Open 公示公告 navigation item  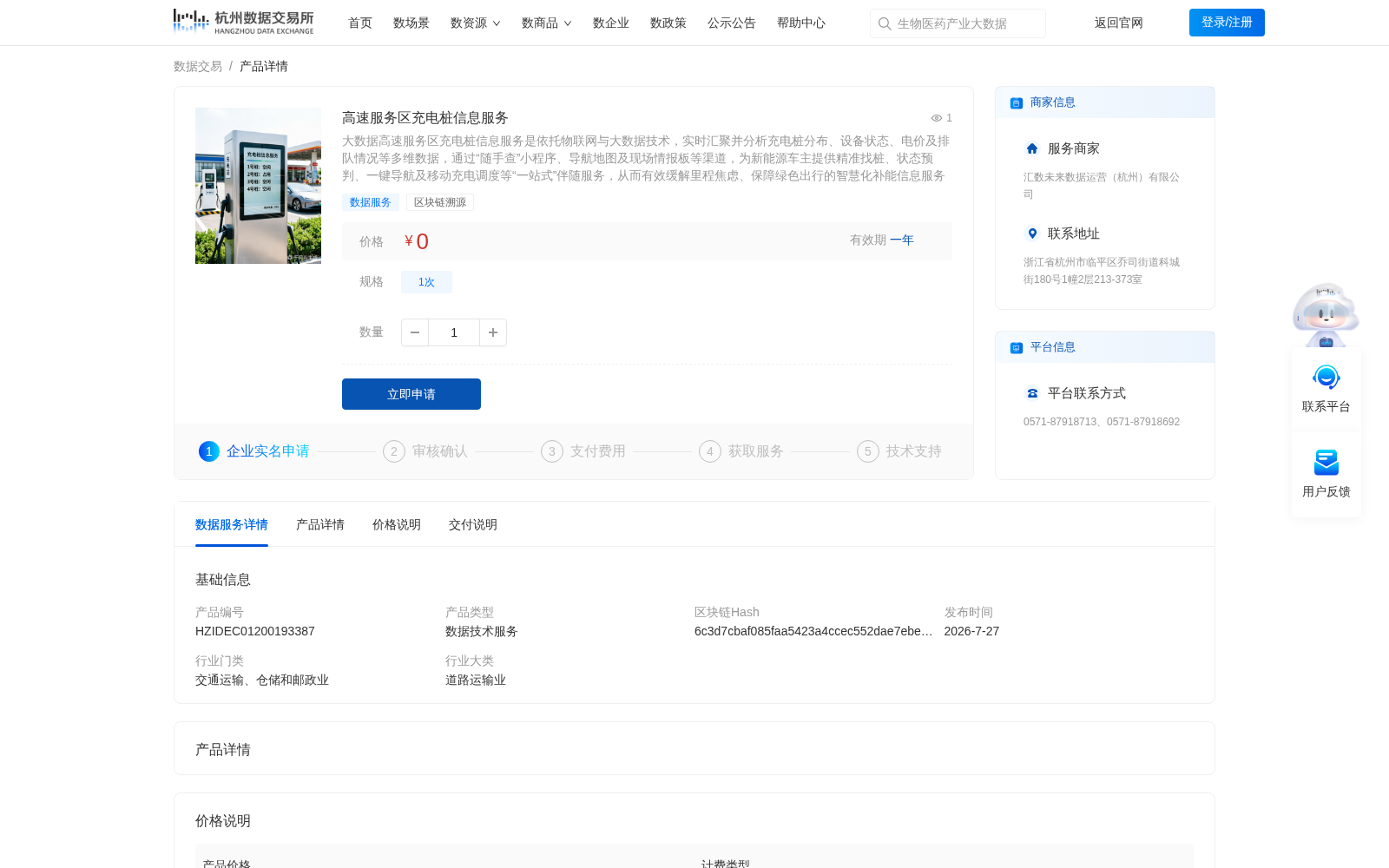pyautogui.click(x=732, y=23)
